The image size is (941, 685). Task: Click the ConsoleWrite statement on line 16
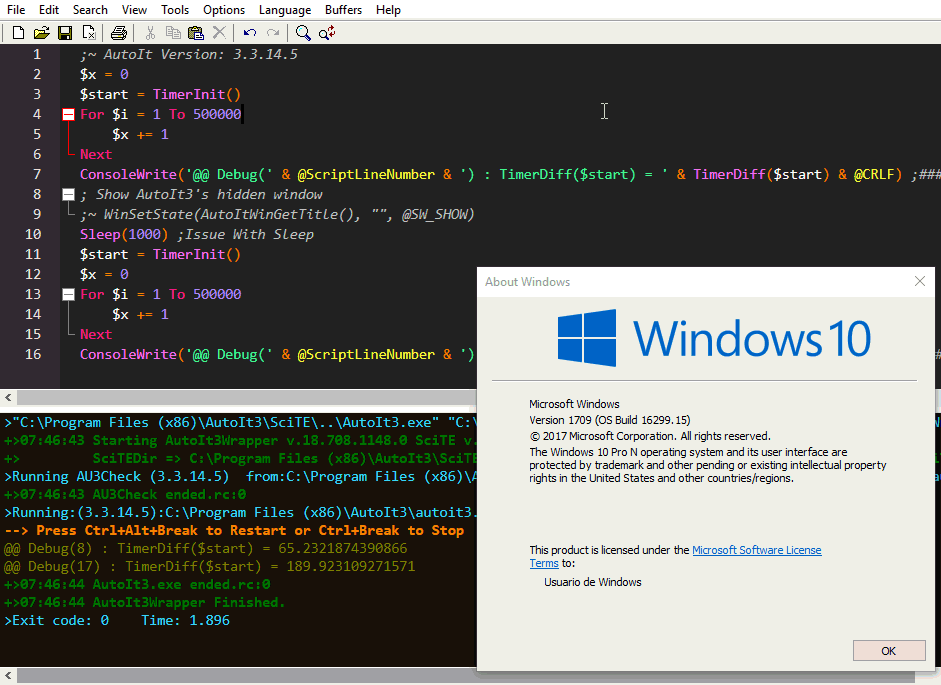tap(277, 354)
